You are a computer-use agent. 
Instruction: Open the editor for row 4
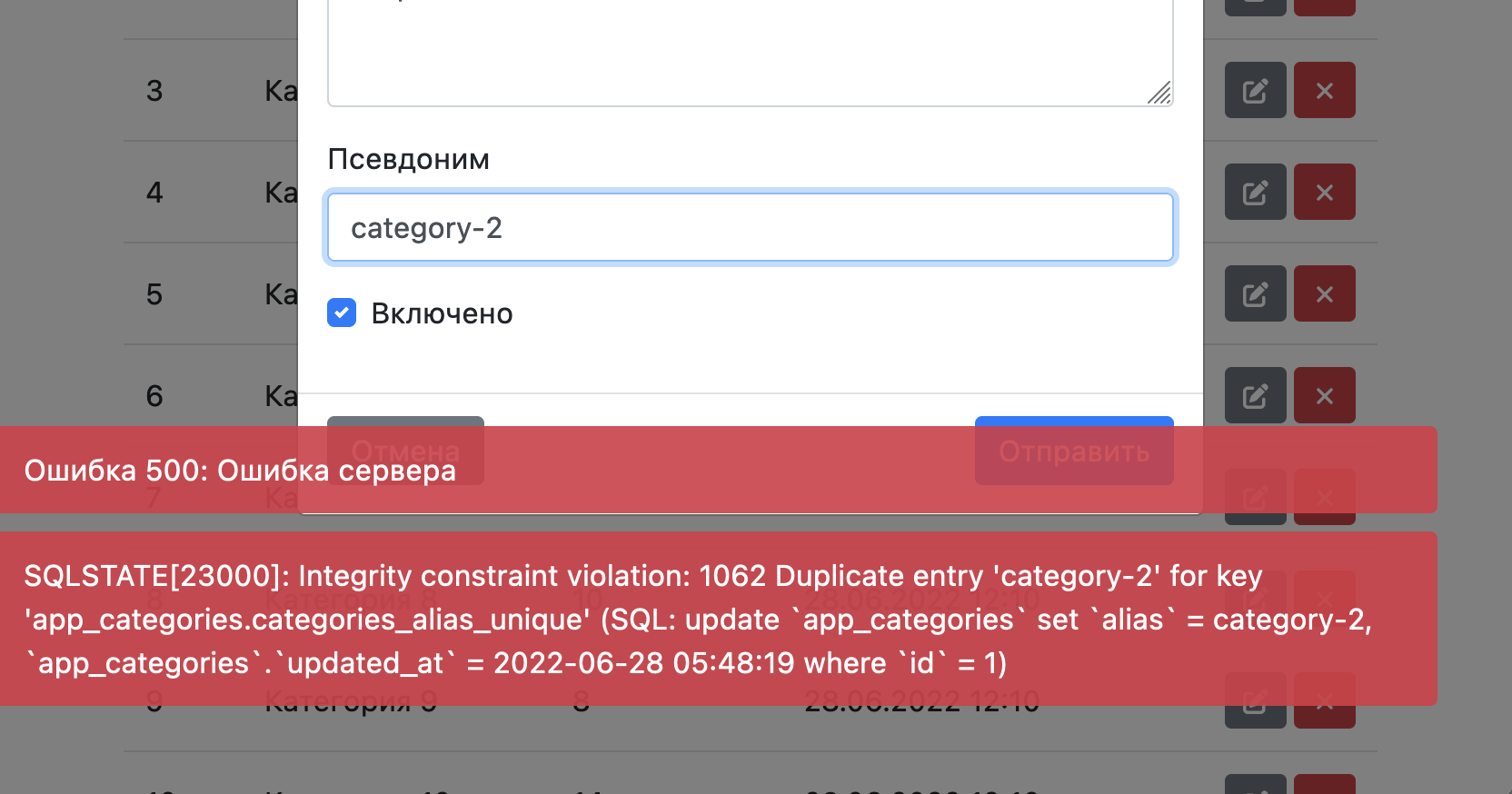click(x=1255, y=192)
